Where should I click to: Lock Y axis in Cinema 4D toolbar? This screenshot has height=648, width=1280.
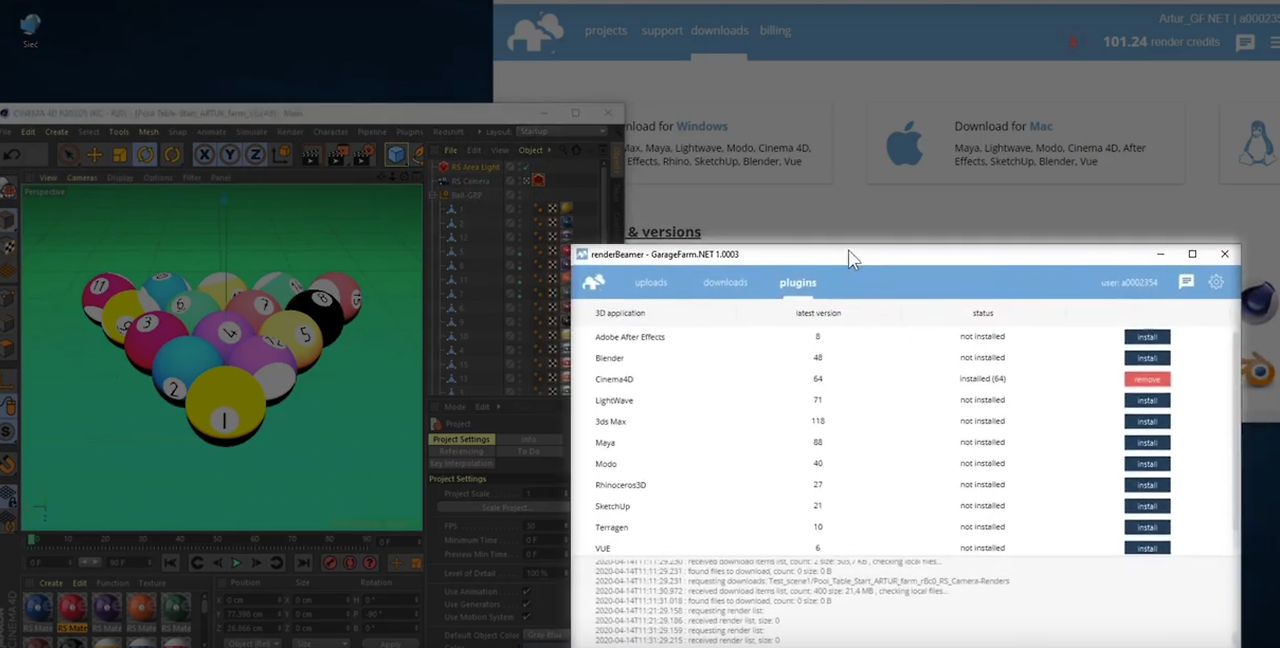(230, 154)
